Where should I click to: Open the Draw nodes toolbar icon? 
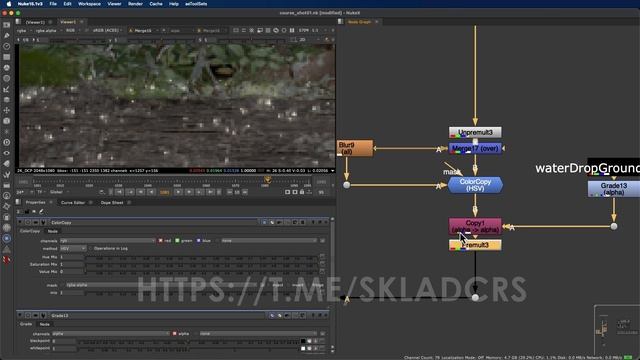[7, 36]
